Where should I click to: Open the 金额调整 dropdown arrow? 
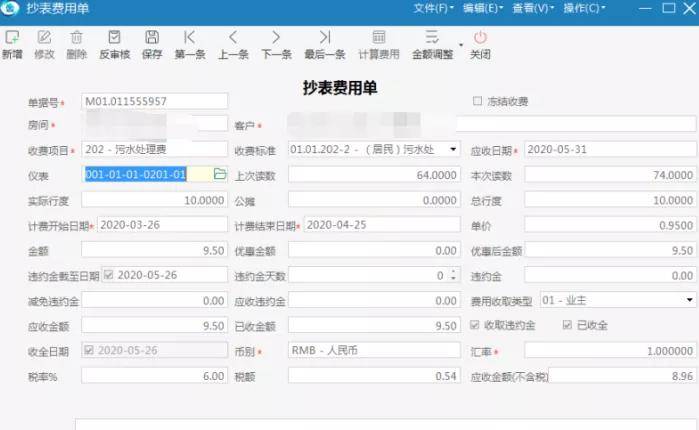pyautogui.click(x=461, y=45)
